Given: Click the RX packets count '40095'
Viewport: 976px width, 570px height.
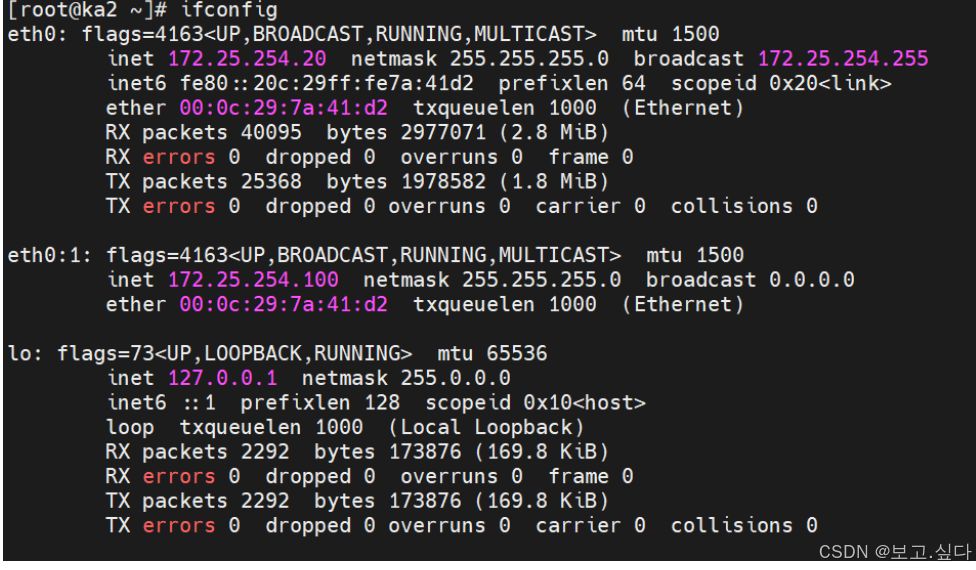Looking at the screenshot, I should (271, 132).
